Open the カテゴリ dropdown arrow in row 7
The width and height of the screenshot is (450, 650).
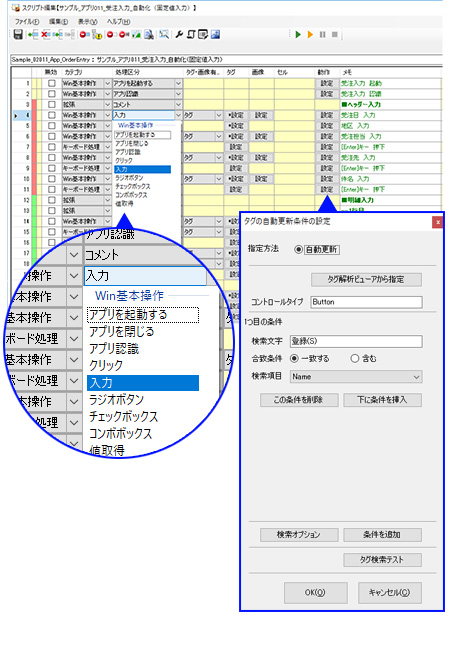click(108, 147)
